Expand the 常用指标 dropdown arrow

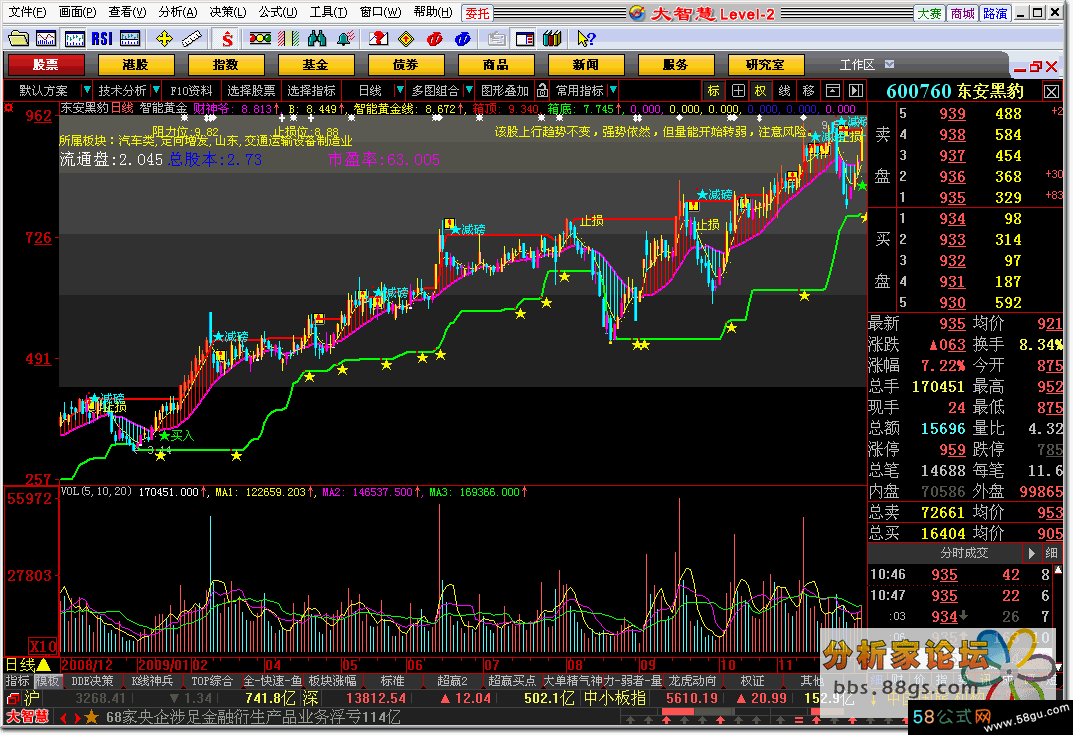tap(613, 90)
